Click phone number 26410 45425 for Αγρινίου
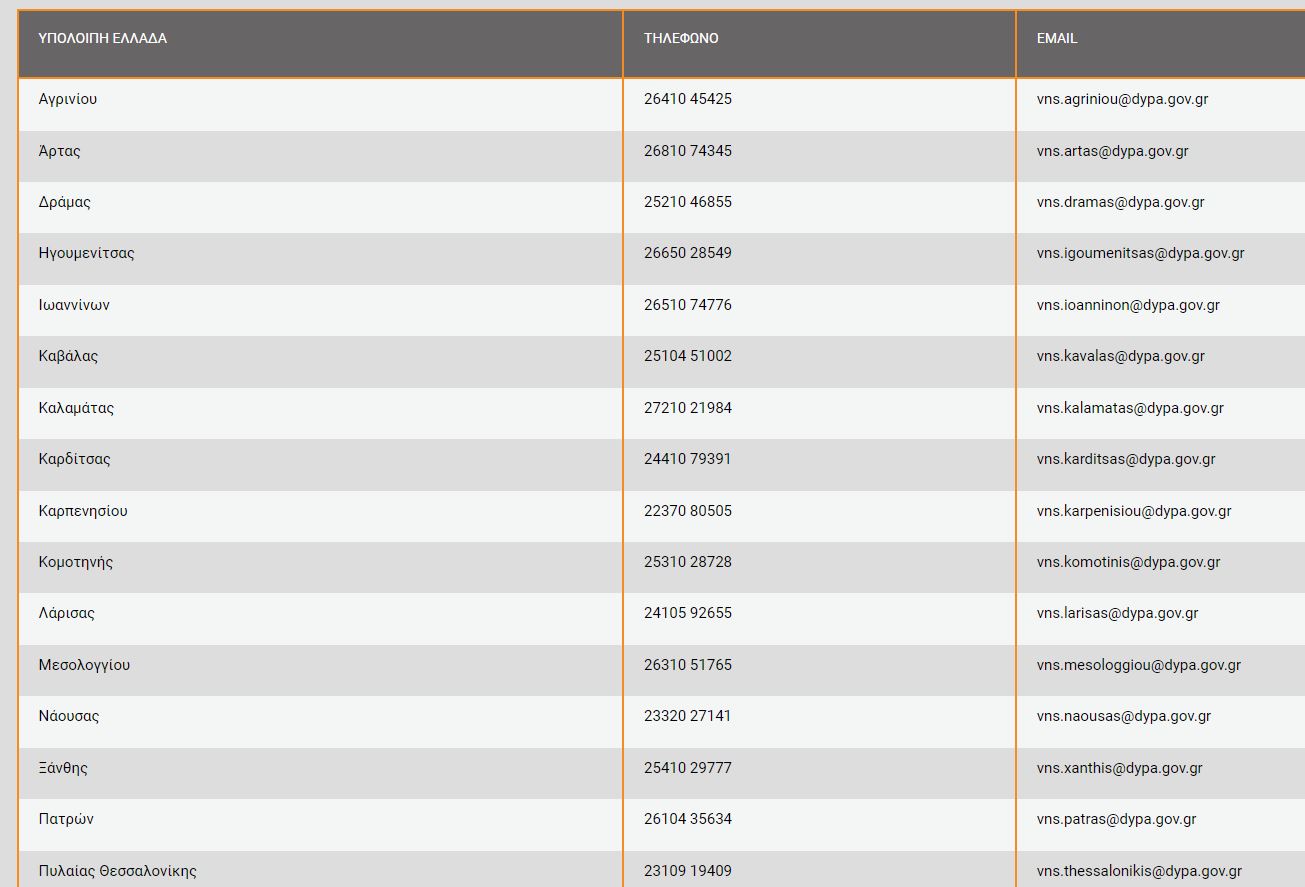The image size is (1305, 887). (x=687, y=99)
